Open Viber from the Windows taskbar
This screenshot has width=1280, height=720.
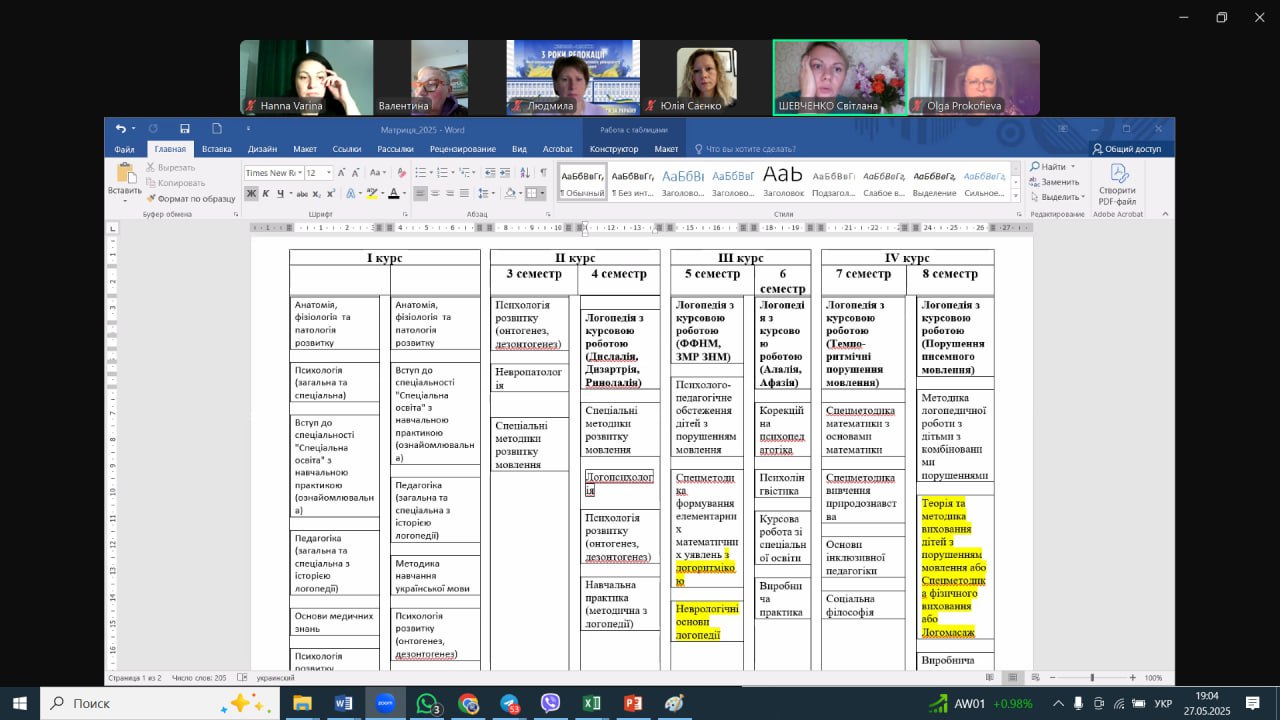tap(550, 703)
